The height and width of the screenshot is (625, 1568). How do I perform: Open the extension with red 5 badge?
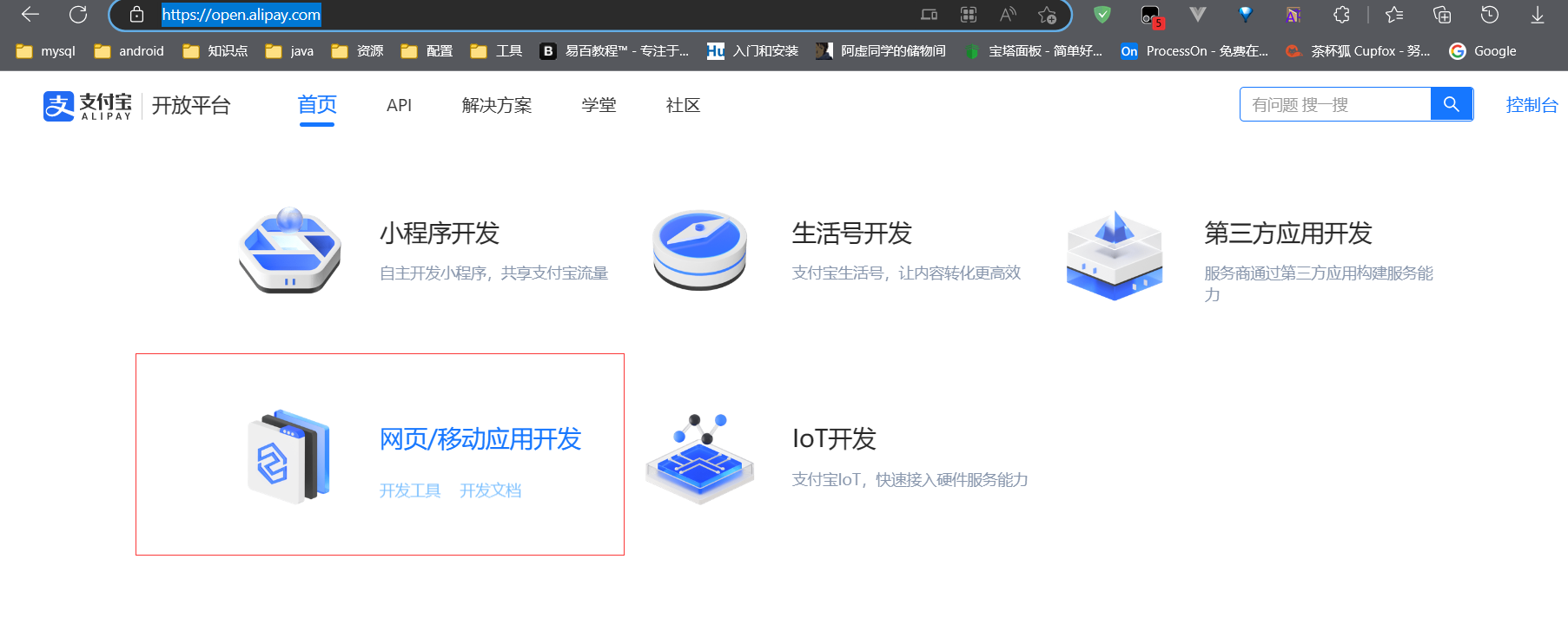click(1151, 16)
